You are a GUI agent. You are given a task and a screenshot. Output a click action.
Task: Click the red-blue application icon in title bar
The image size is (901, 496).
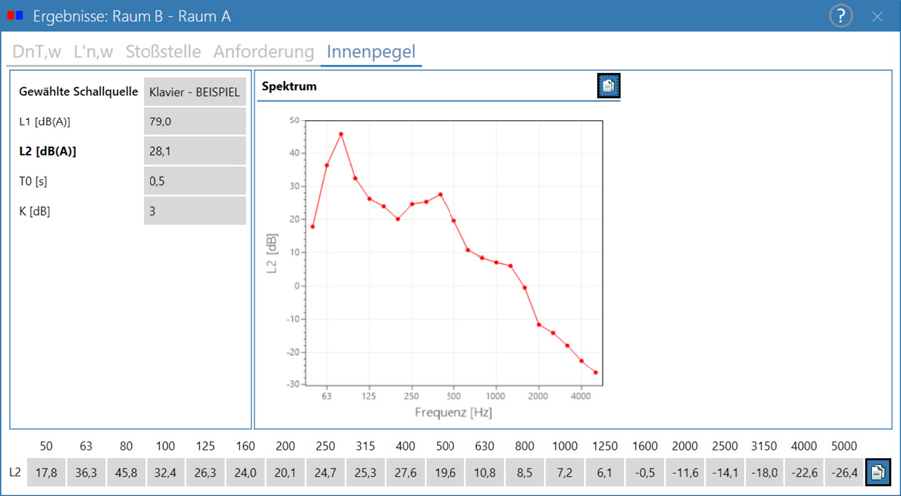15,16
